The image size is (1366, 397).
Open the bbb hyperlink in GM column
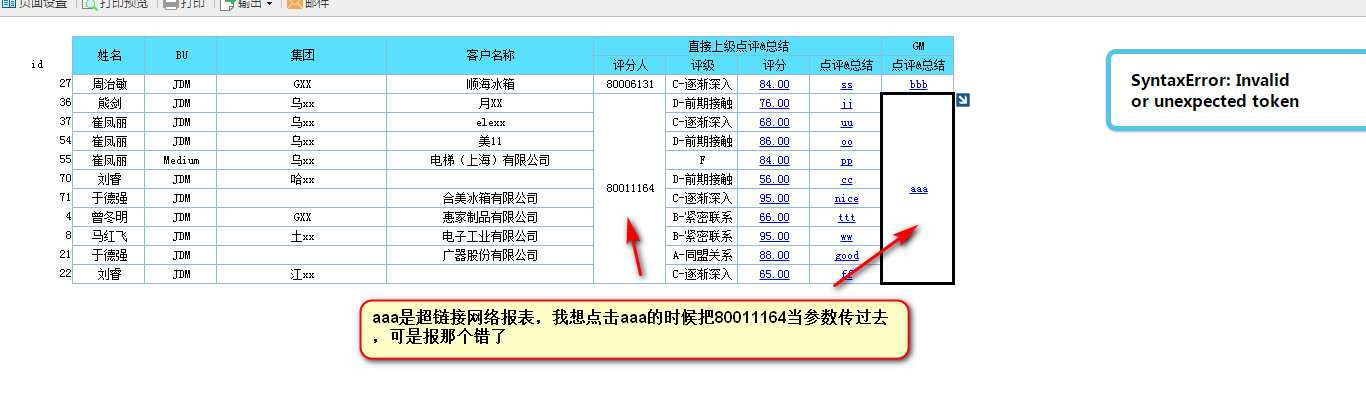[918, 84]
